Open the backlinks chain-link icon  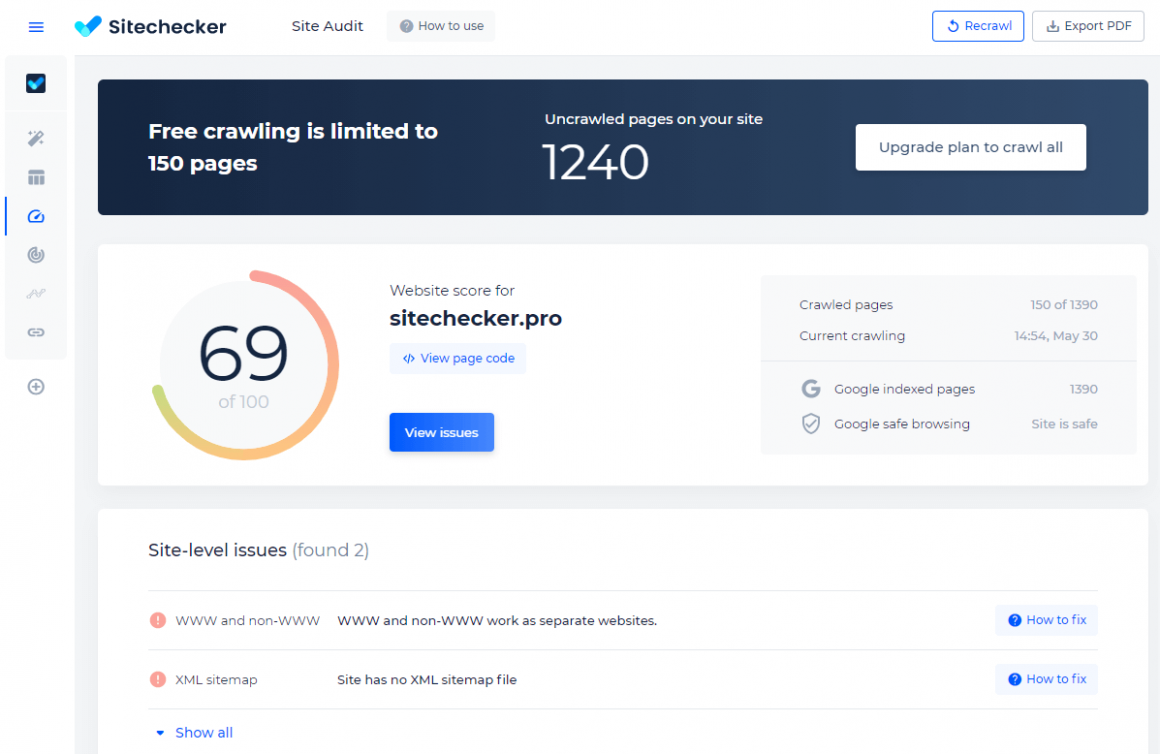point(36,332)
